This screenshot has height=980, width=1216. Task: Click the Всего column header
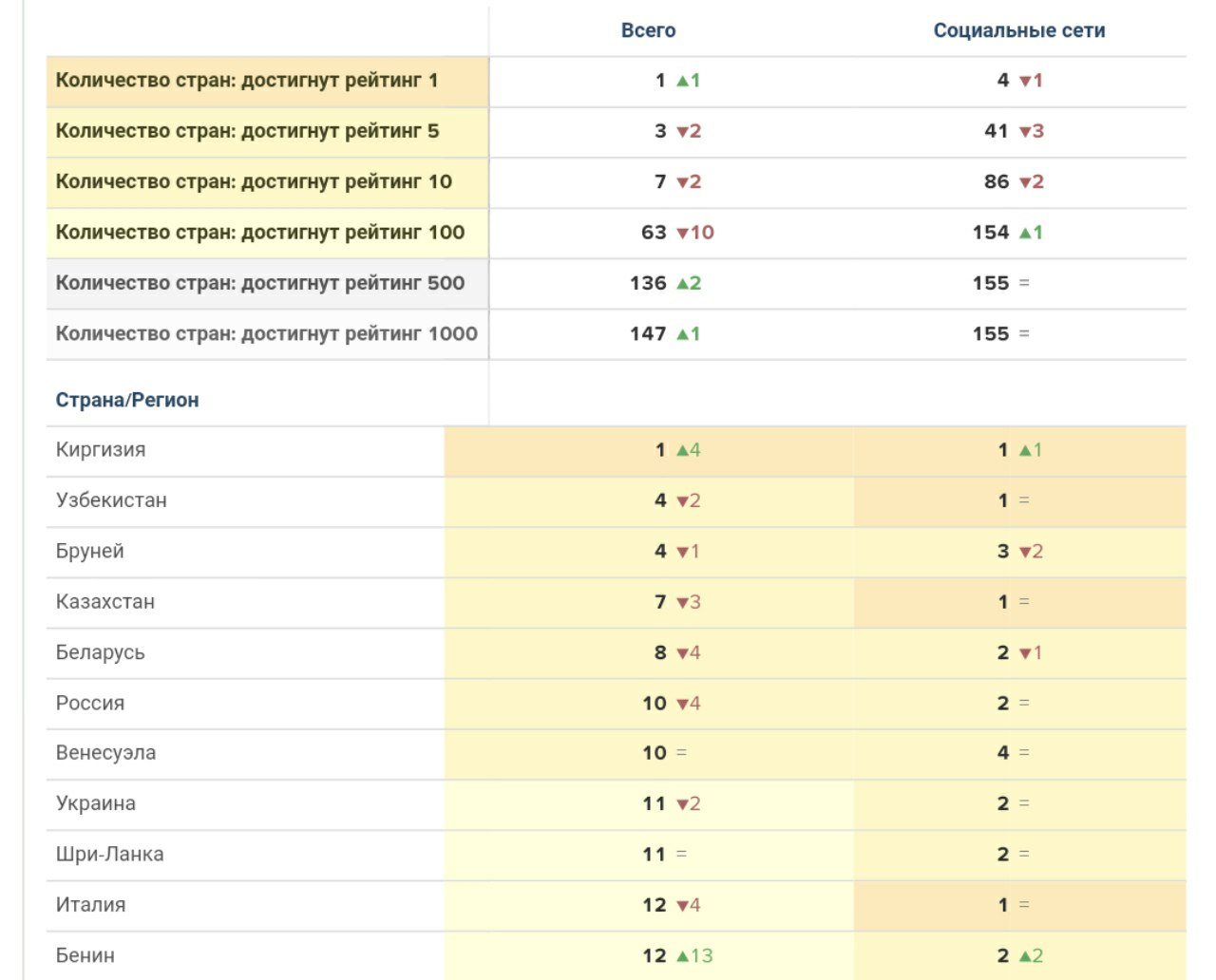tap(648, 30)
